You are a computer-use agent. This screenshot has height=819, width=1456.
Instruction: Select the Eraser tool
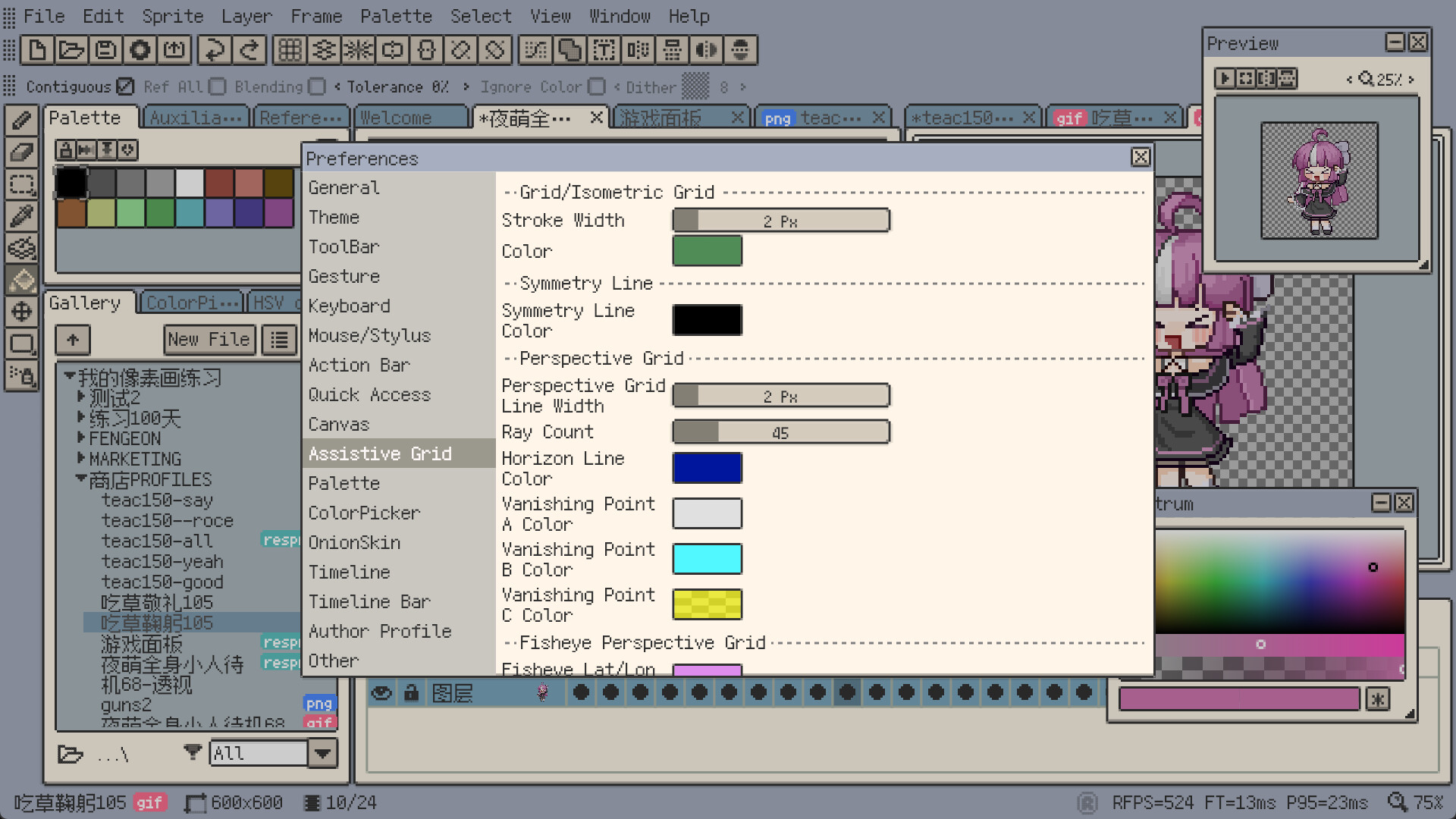tap(21, 152)
